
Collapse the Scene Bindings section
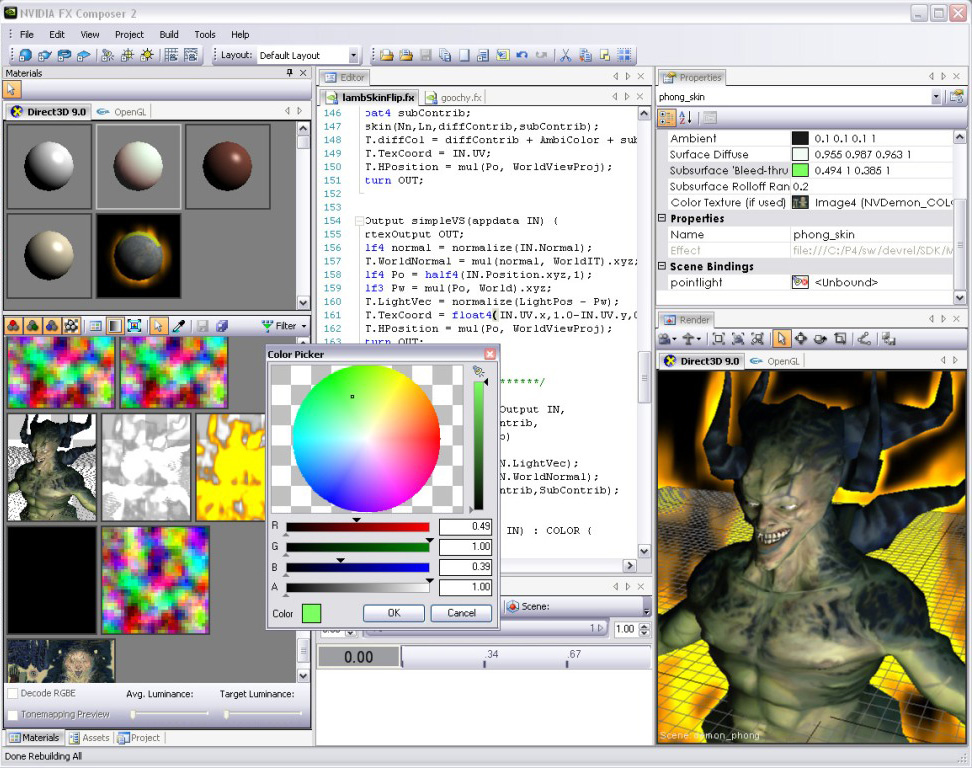coord(662,266)
